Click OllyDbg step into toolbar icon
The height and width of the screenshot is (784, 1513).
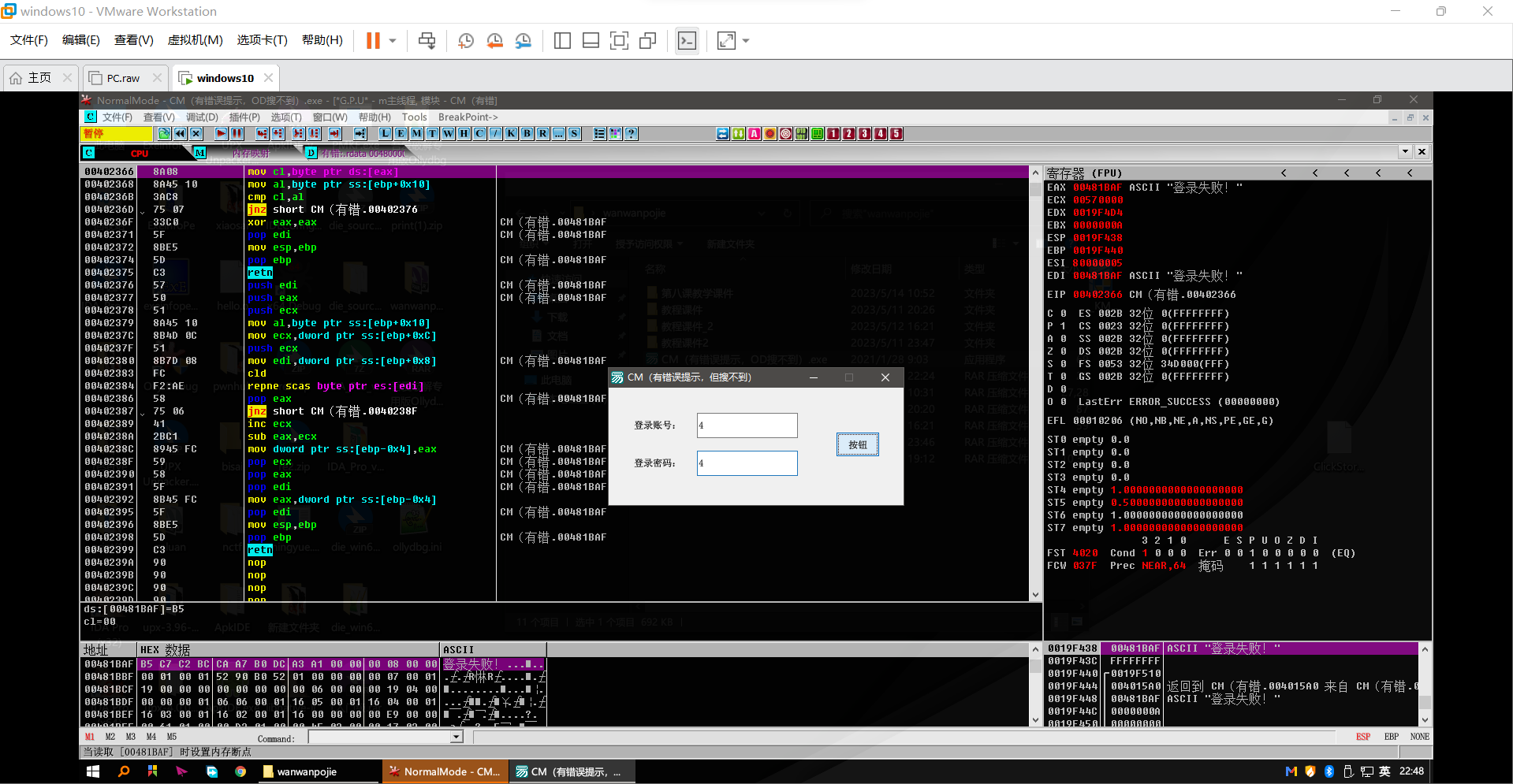point(263,134)
